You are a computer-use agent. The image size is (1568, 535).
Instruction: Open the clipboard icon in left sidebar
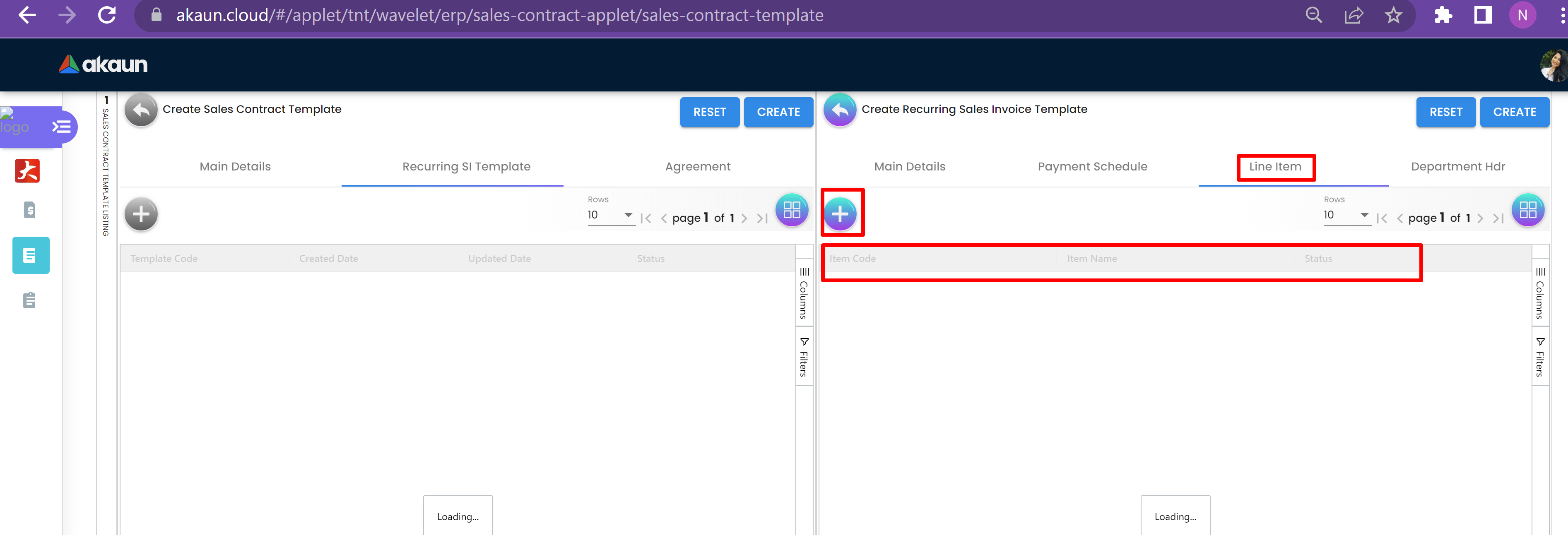(x=29, y=300)
